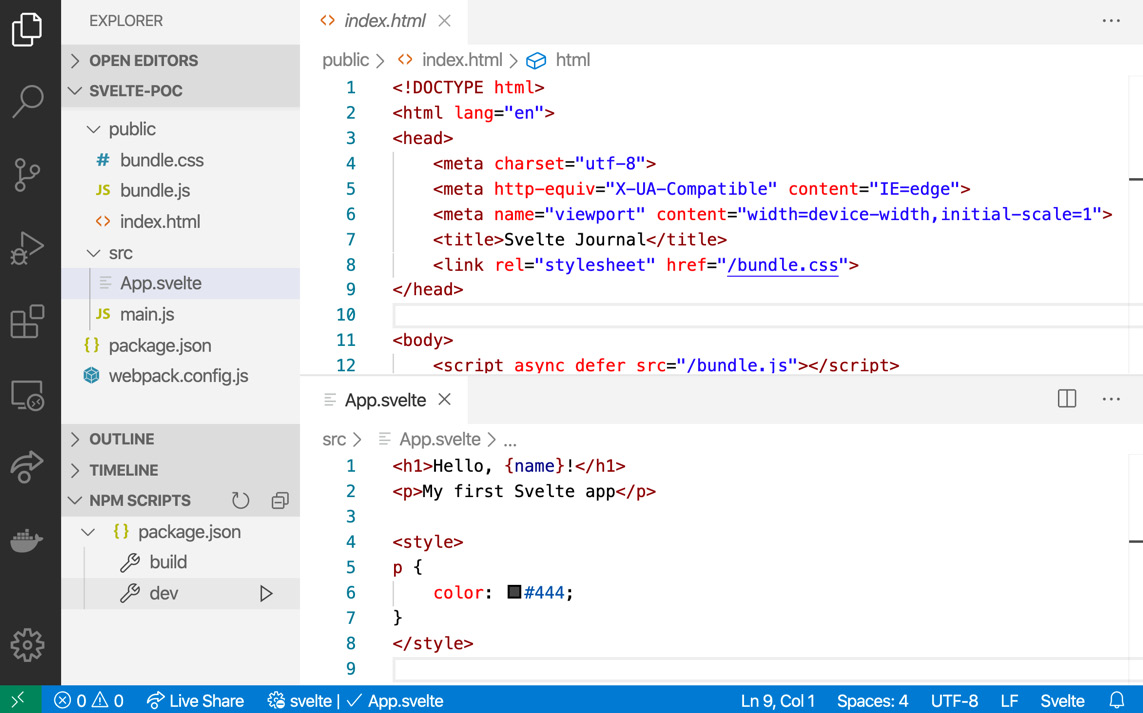Open more actions for App.svelte editor group
The image size is (1143, 713).
click(x=1111, y=399)
